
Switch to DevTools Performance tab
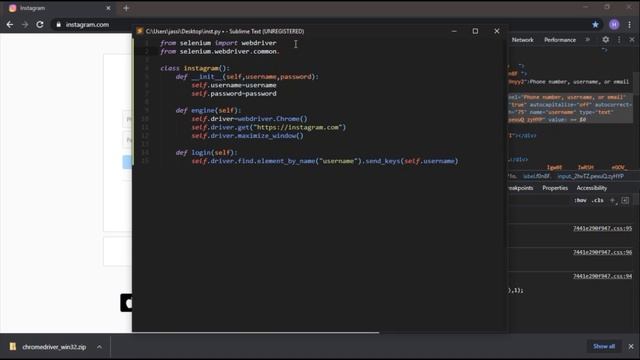[x=560, y=40]
